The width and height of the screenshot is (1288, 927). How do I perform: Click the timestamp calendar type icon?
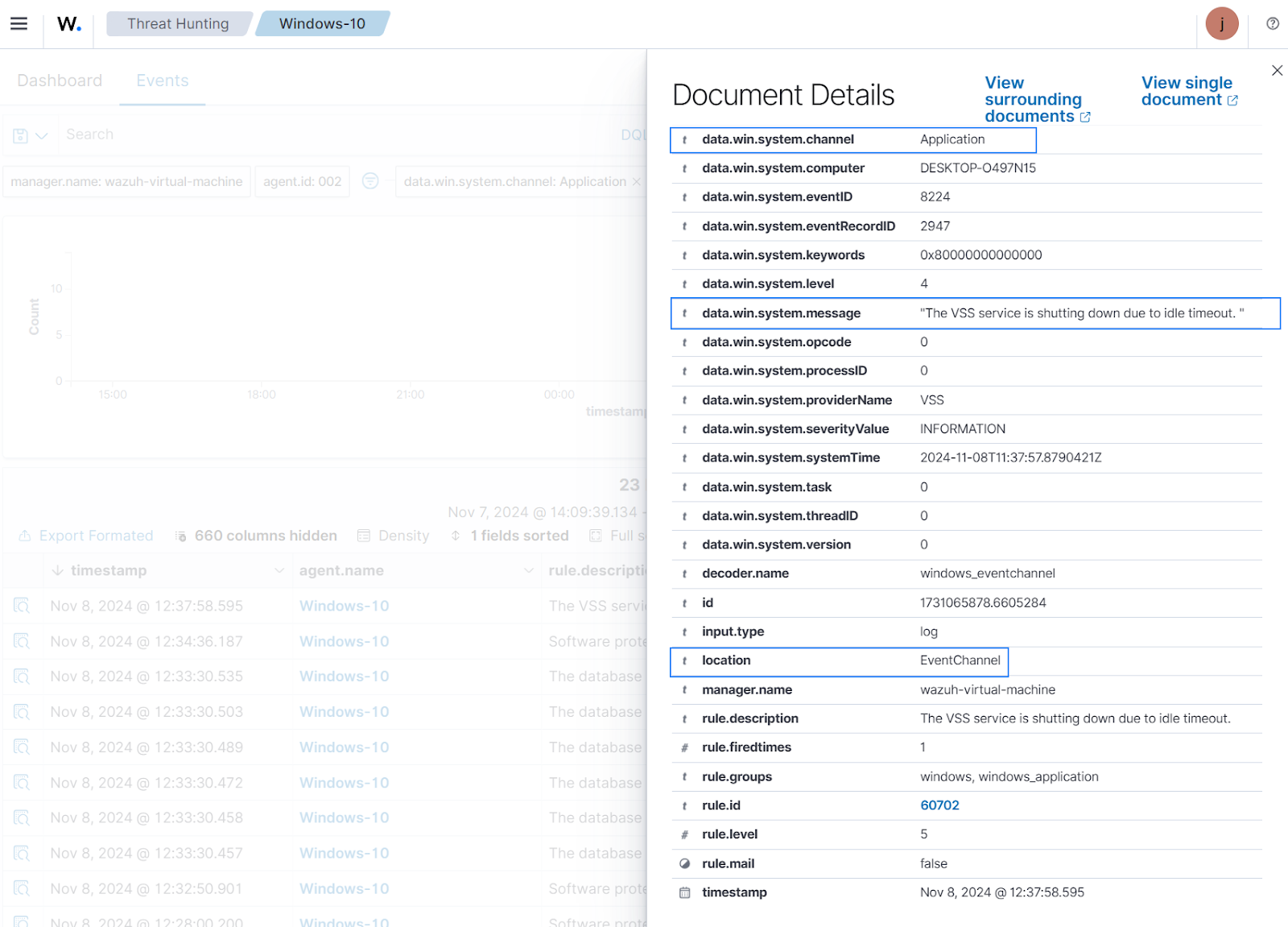(684, 892)
